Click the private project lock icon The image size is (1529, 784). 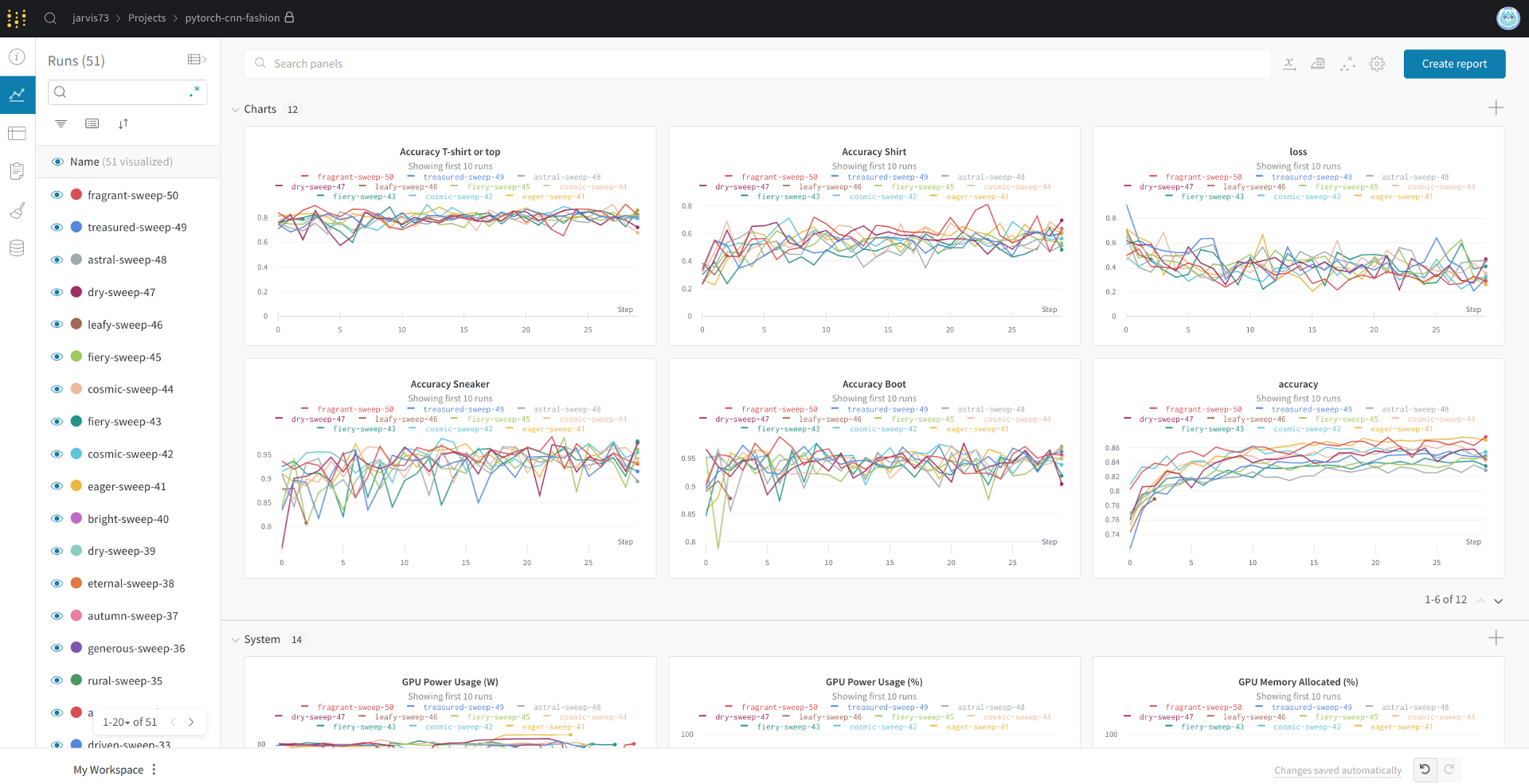click(289, 17)
